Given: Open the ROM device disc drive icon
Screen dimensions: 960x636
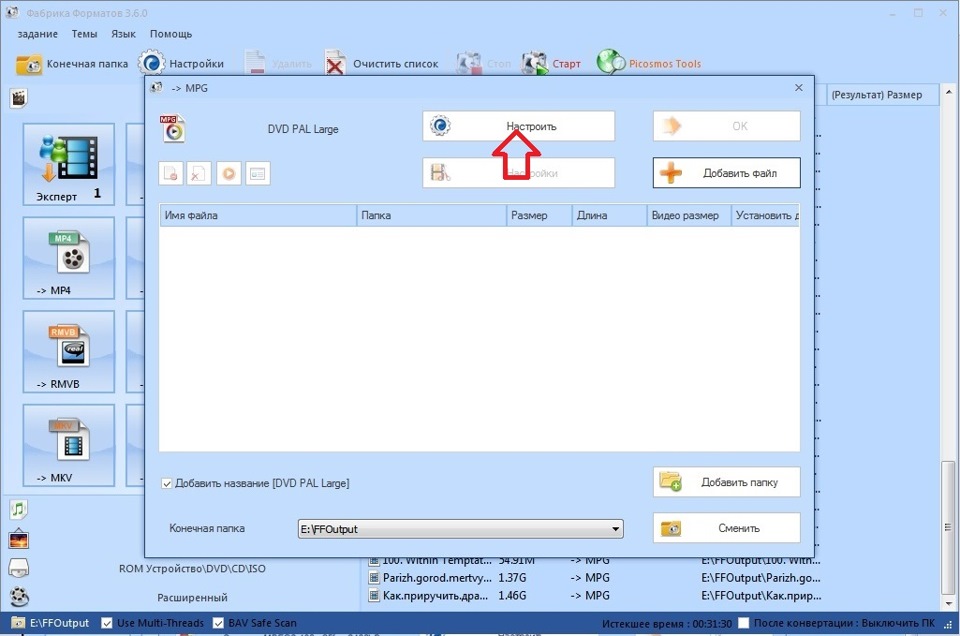Looking at the screenshot, I should (19, 568).
